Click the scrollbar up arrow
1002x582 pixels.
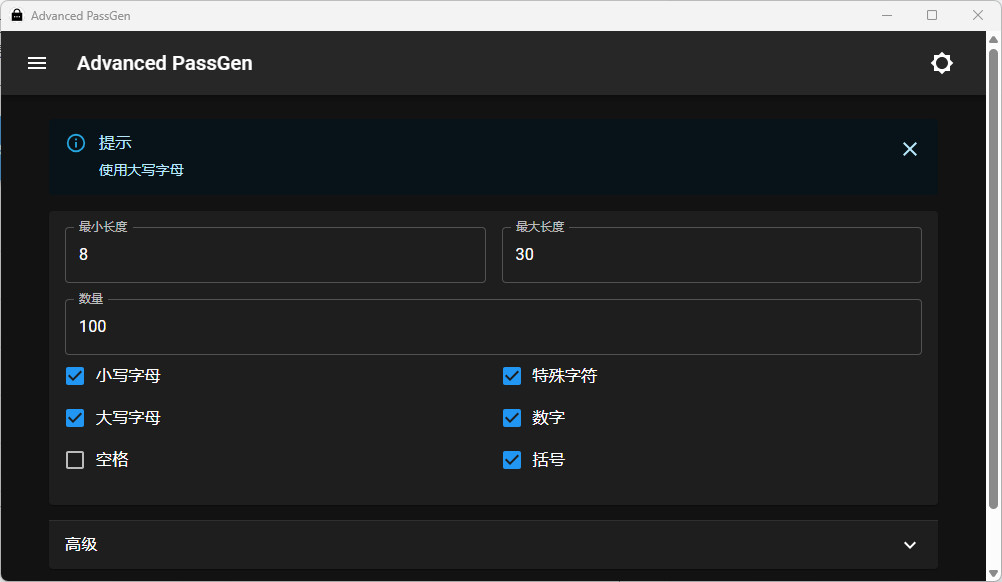pyautogui.click(x=993, y=39)
